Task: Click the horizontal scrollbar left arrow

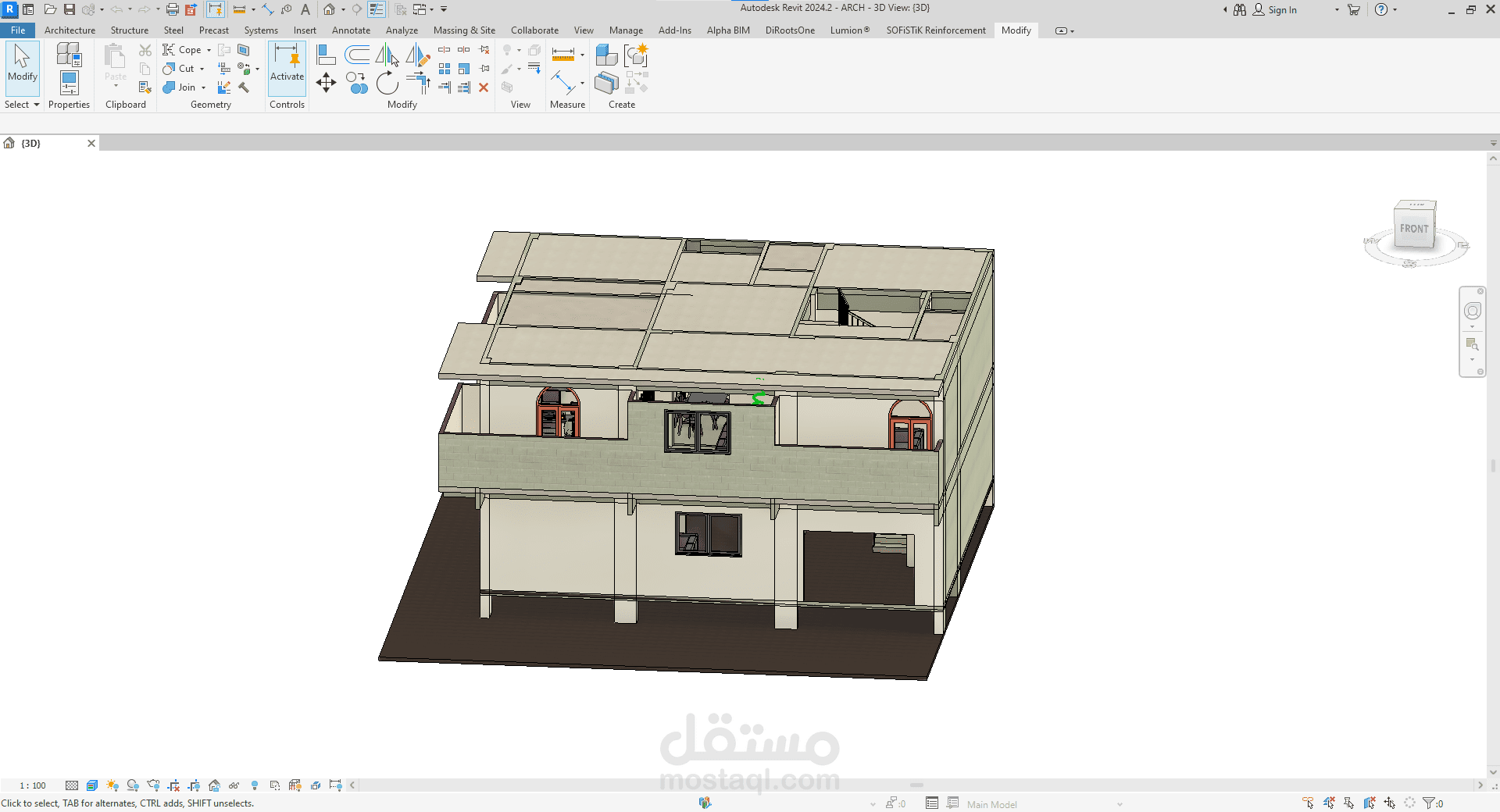Action: coord(352,785)
